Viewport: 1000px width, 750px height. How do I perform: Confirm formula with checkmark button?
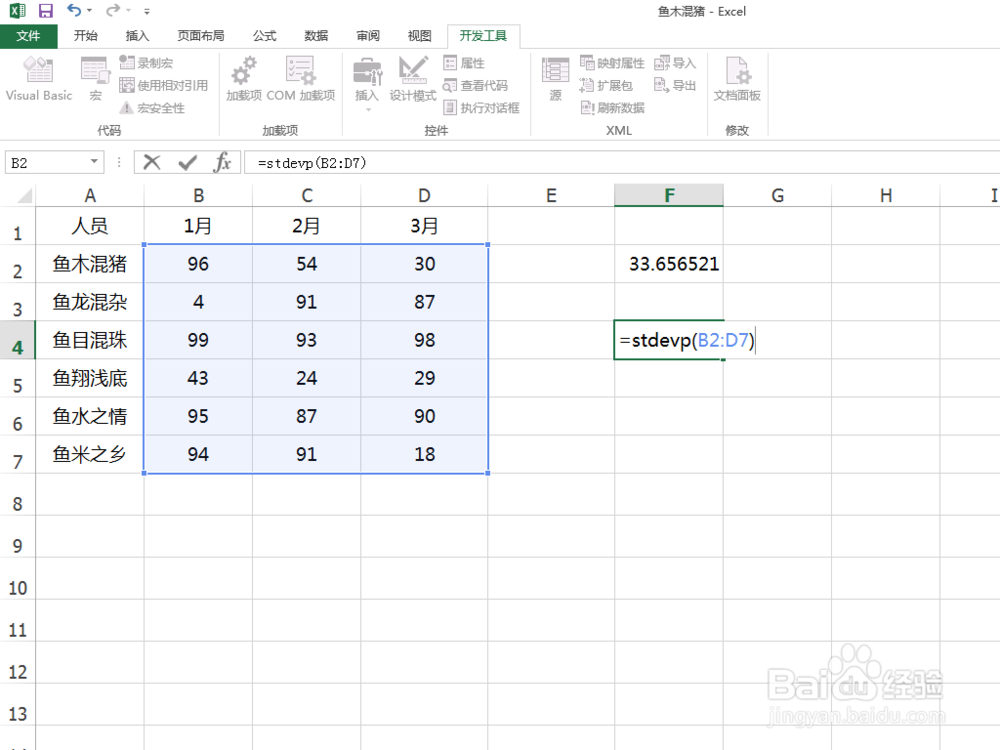tap(188, 163)
